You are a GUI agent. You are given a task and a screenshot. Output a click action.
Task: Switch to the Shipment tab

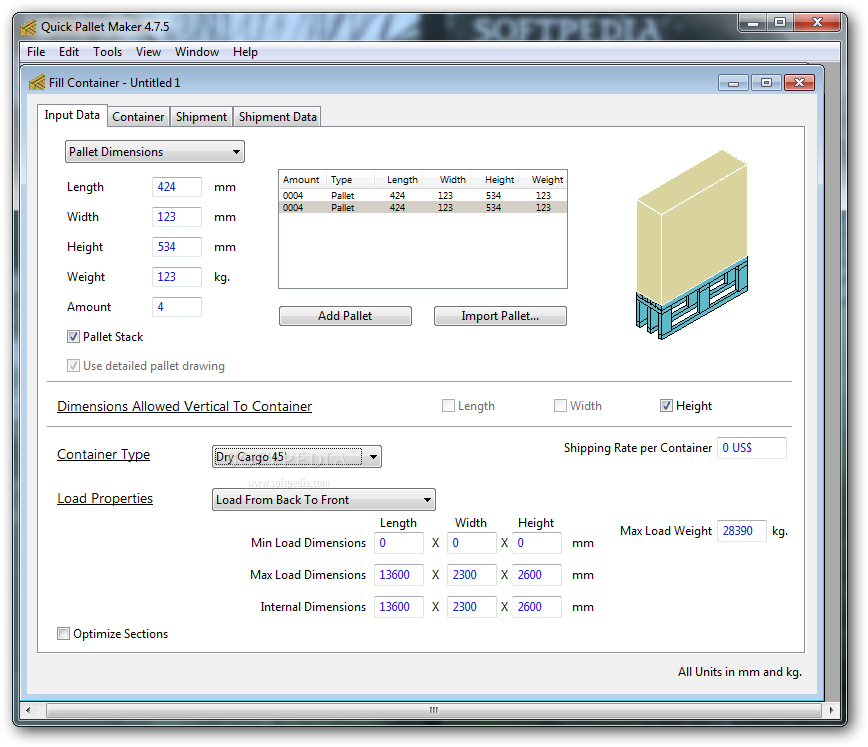(201, 117)
